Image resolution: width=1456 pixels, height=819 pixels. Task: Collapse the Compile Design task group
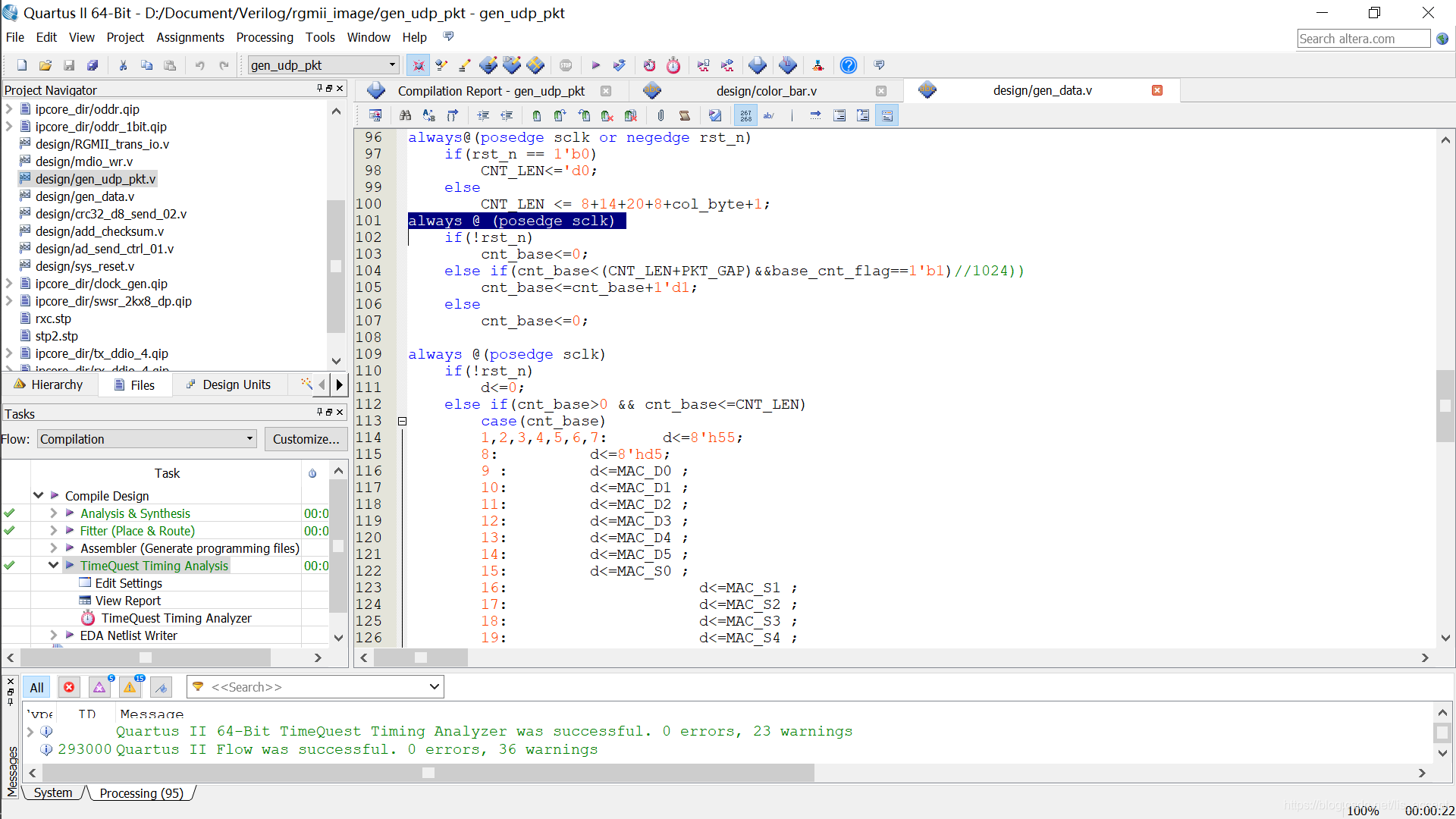38,496
